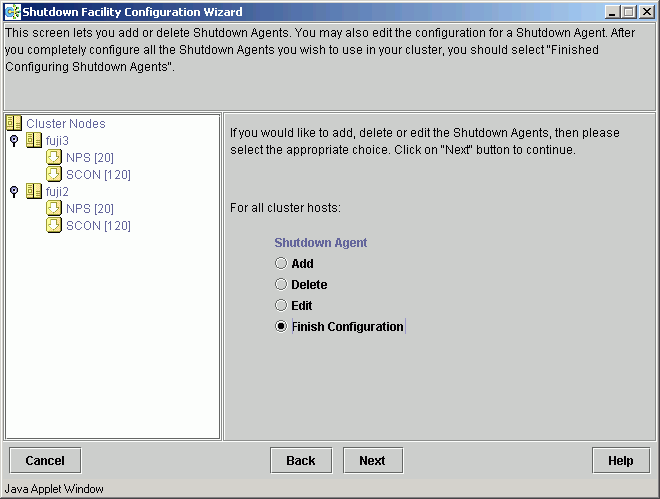Select the Delete radio button

coord(281,284)
